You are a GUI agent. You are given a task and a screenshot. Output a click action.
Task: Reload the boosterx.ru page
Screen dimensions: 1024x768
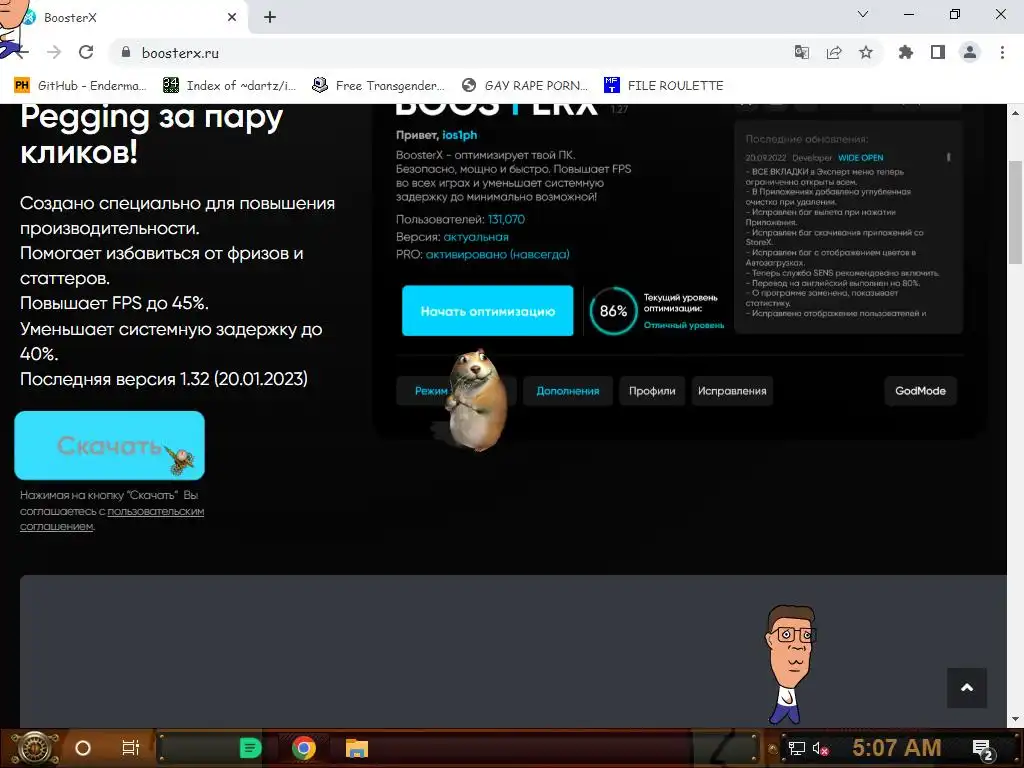(x=86, y=52)
